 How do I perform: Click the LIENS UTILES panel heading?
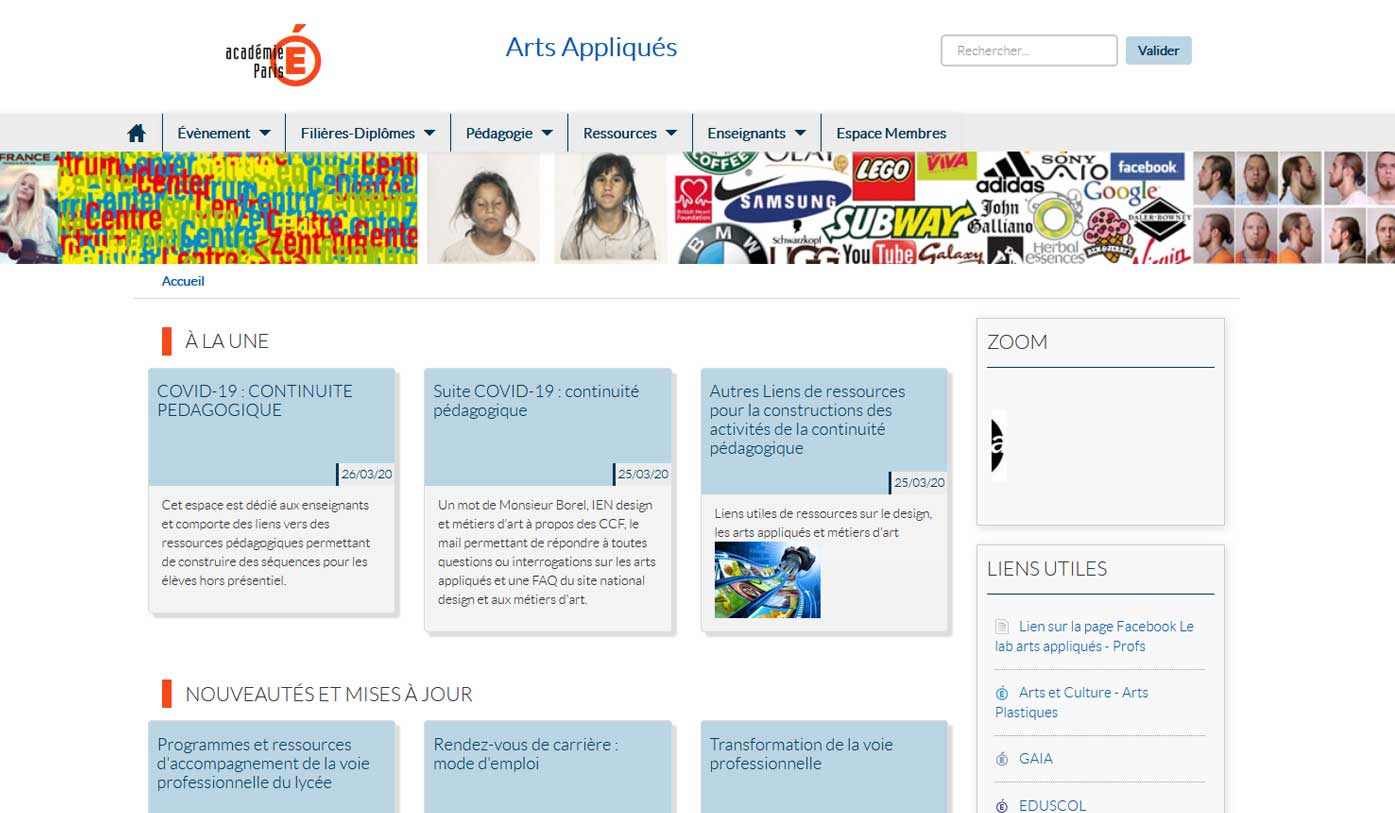point(1047,569)
